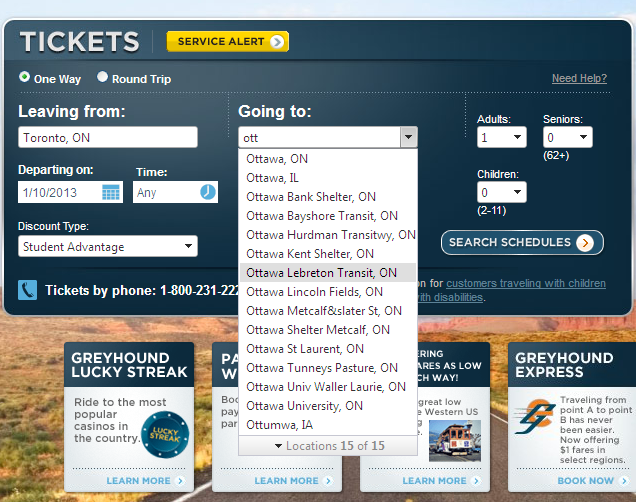Image resolution: width=636 pixels, height=502 pixels.
Task: Click the arrow icon on Search Schedules
Action: tap(585, 243)
